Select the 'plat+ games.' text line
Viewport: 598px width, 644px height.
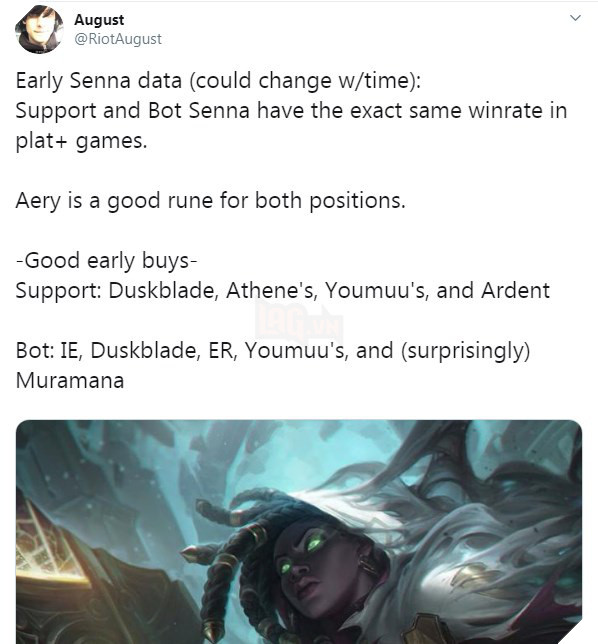[81, 141]
